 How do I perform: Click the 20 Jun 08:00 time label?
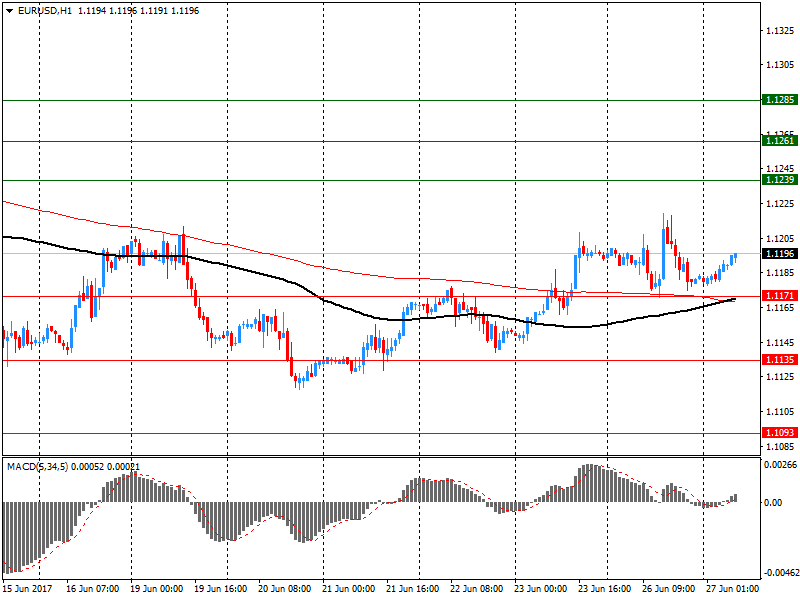coord(284,589)
